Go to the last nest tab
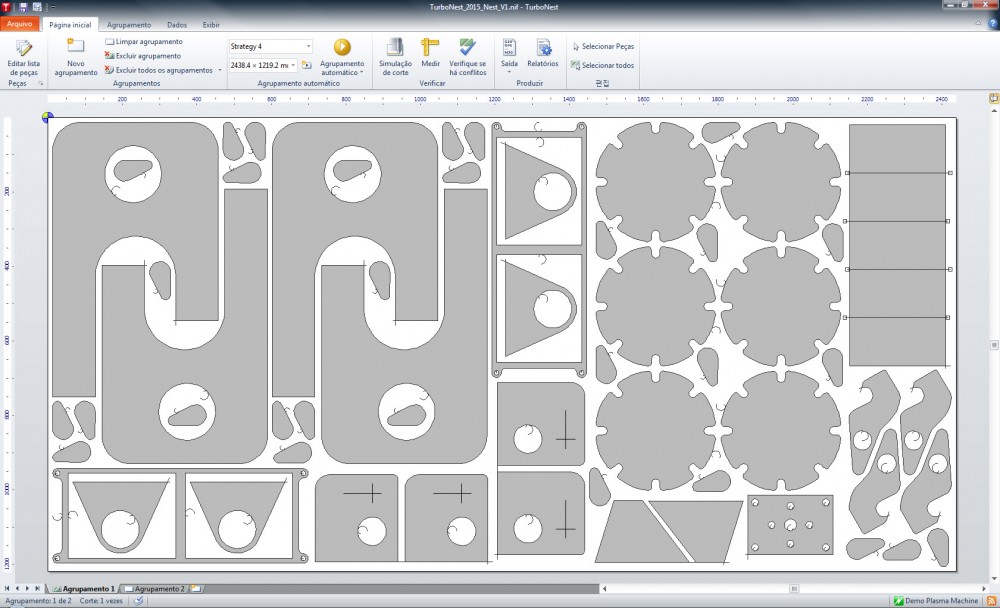The image size is (1000, 608). click(x=37, y=588)
